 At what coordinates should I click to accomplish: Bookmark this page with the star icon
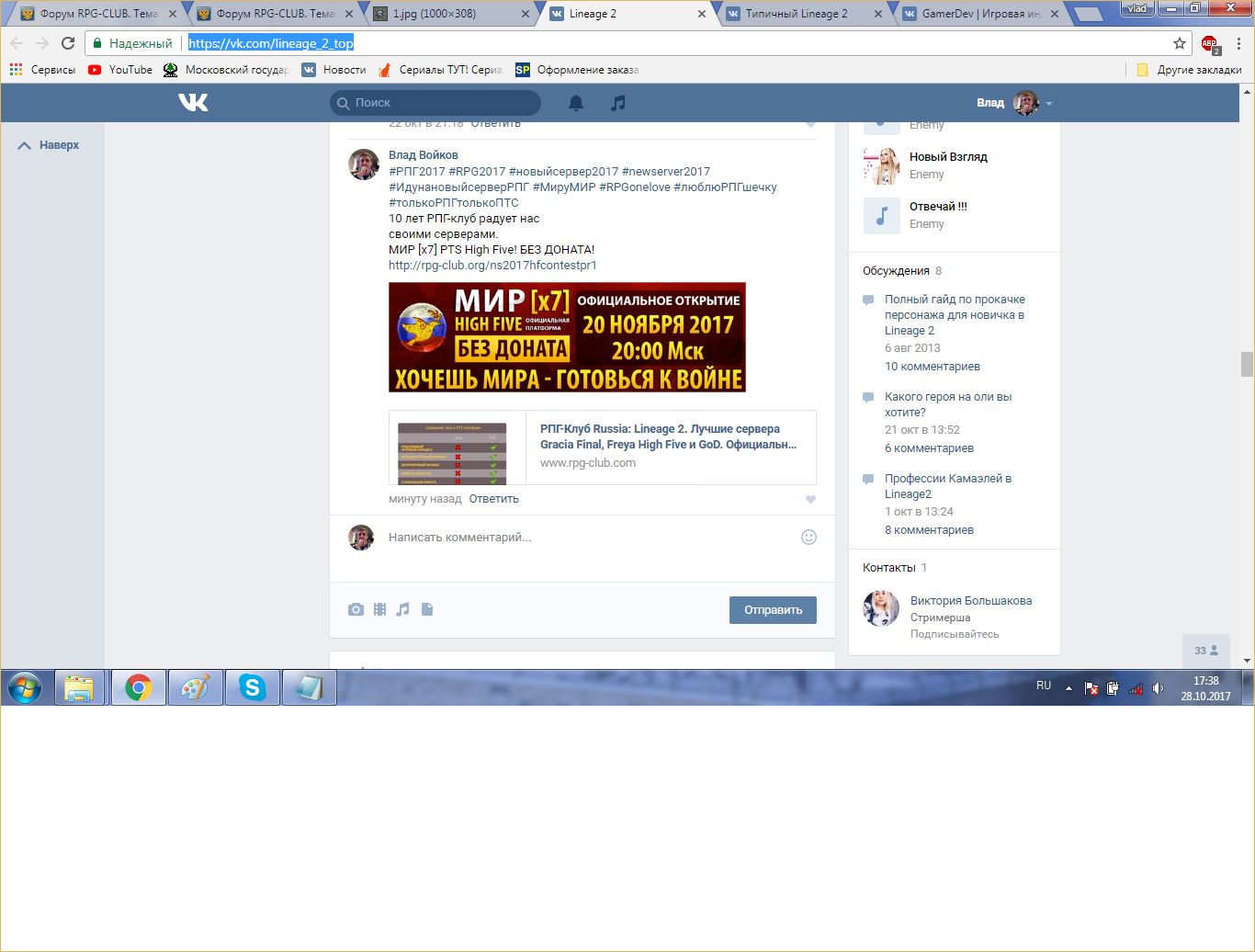1180,43
